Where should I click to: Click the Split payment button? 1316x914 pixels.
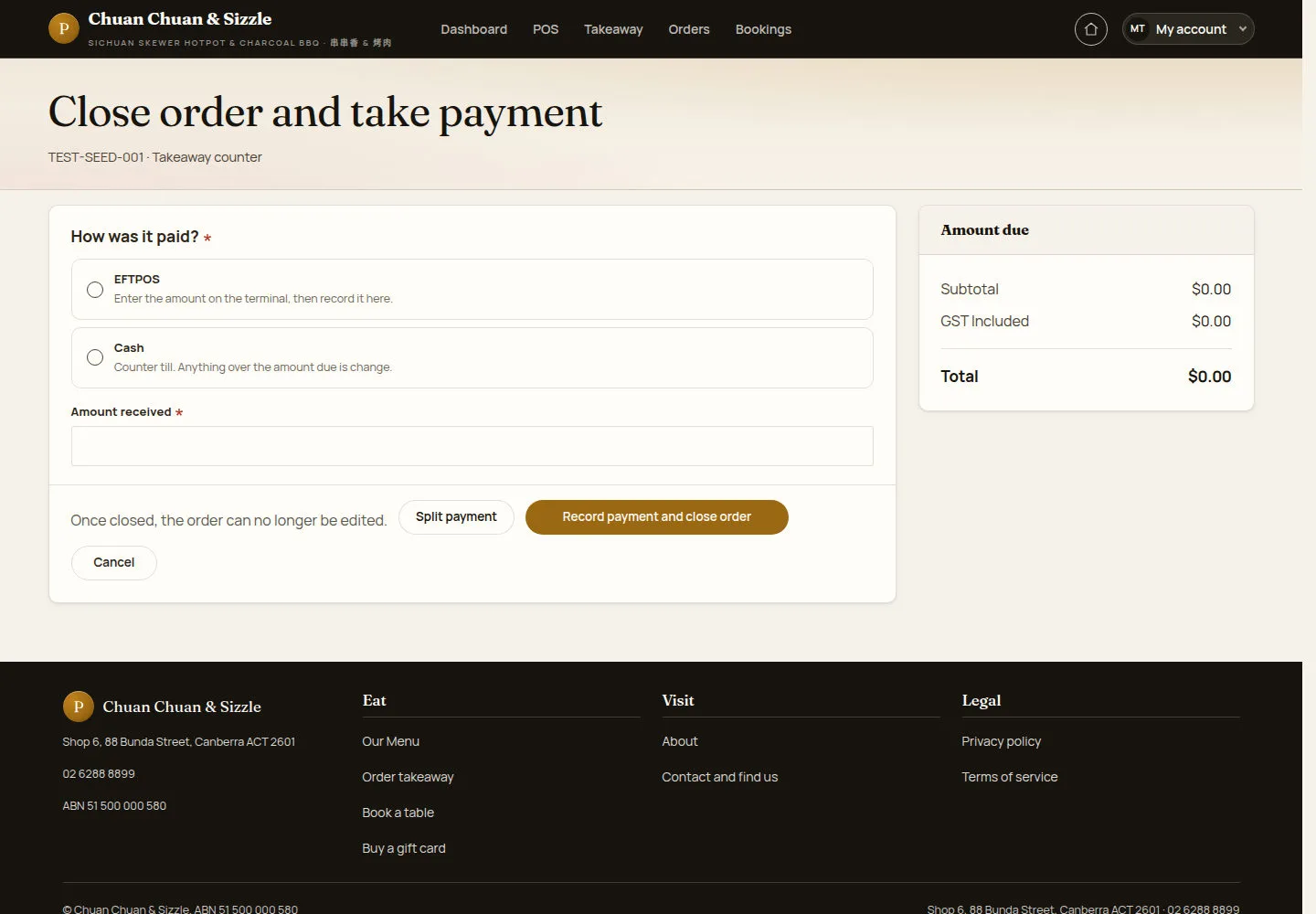pos(456,516)
